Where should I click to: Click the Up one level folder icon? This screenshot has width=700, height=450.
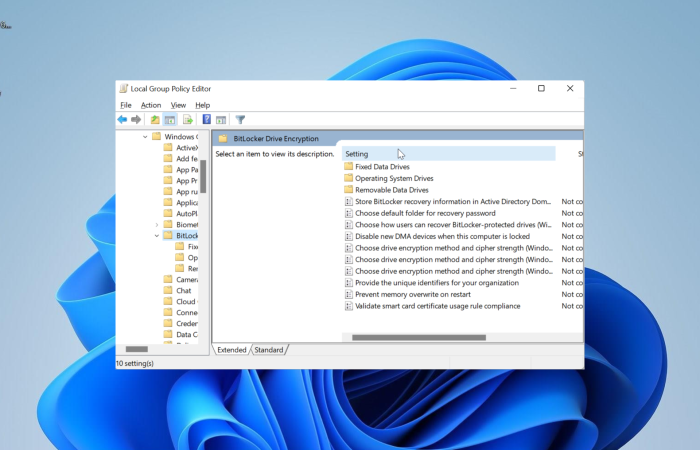[x=155, y=120]
